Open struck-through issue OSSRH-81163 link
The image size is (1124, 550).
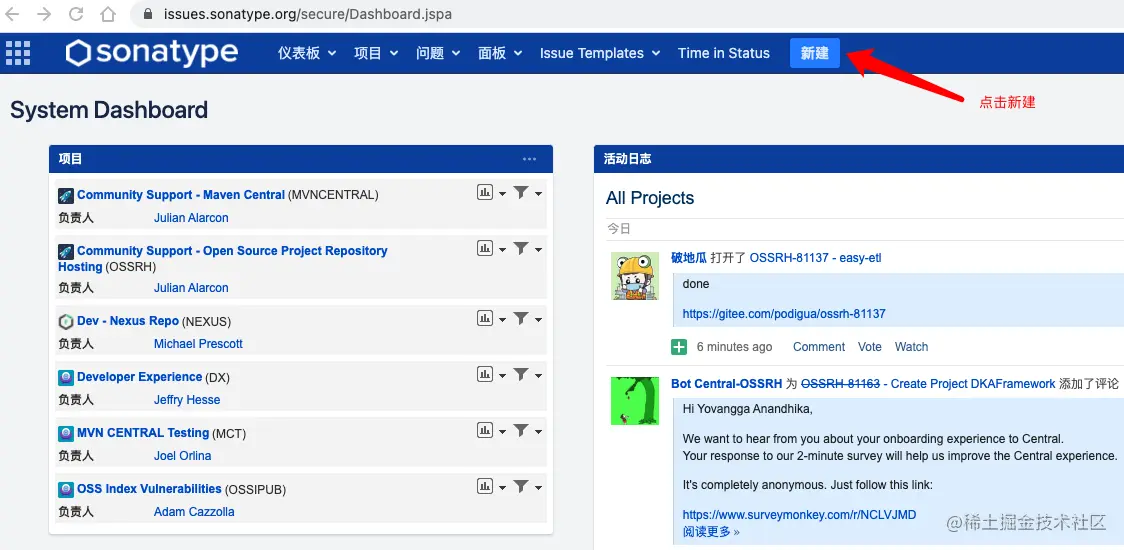839,384
